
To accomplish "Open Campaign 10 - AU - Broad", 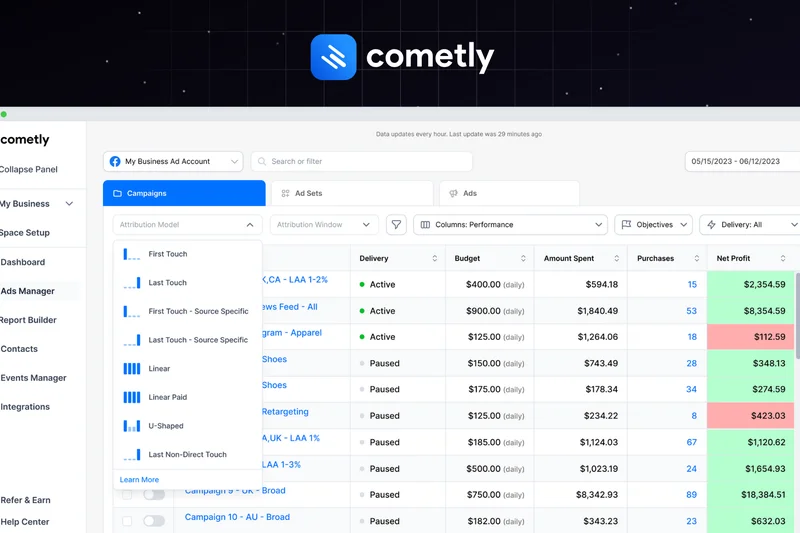I will tap(237, 517).
